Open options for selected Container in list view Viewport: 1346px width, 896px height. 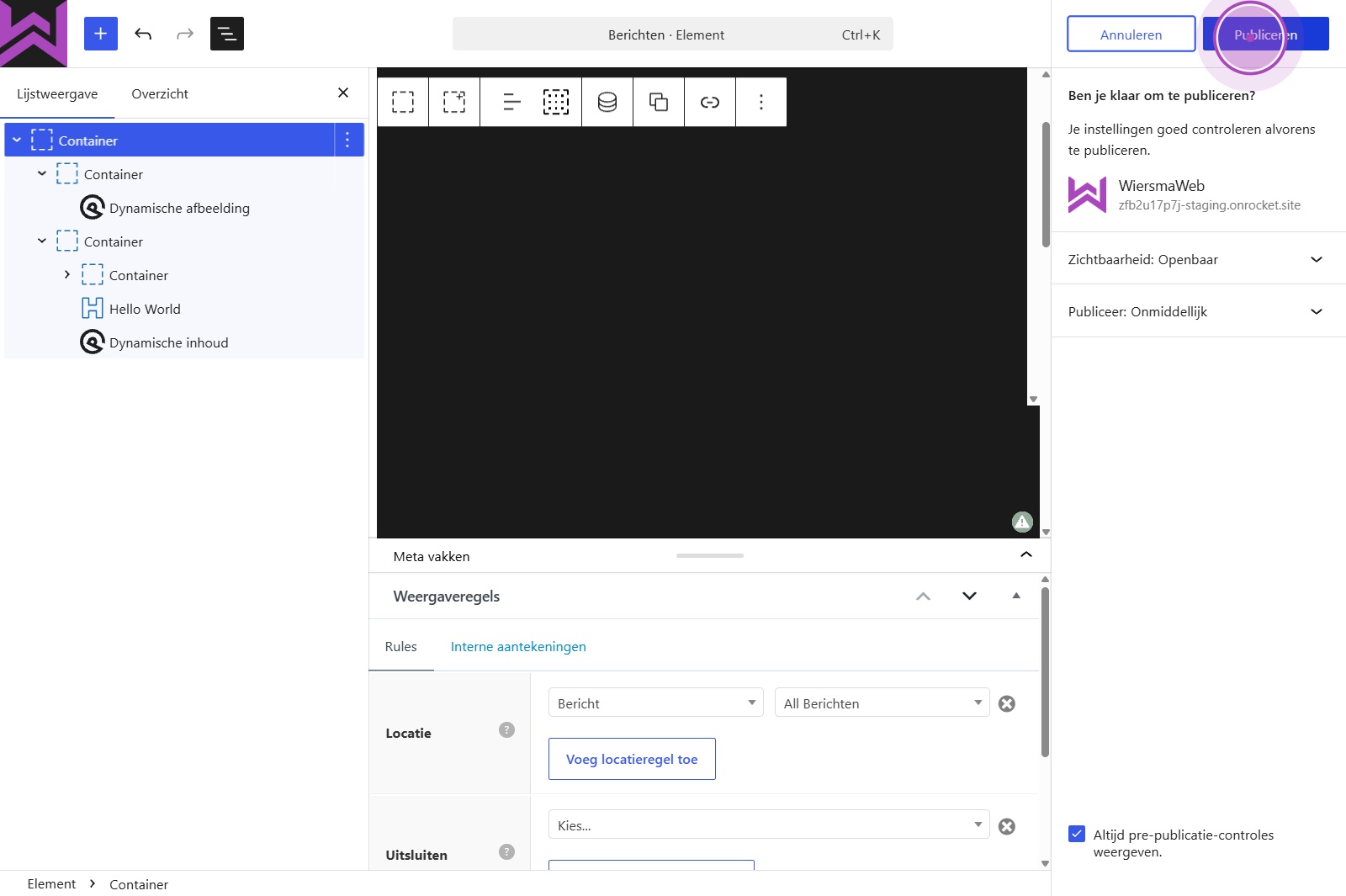point(347,140)
